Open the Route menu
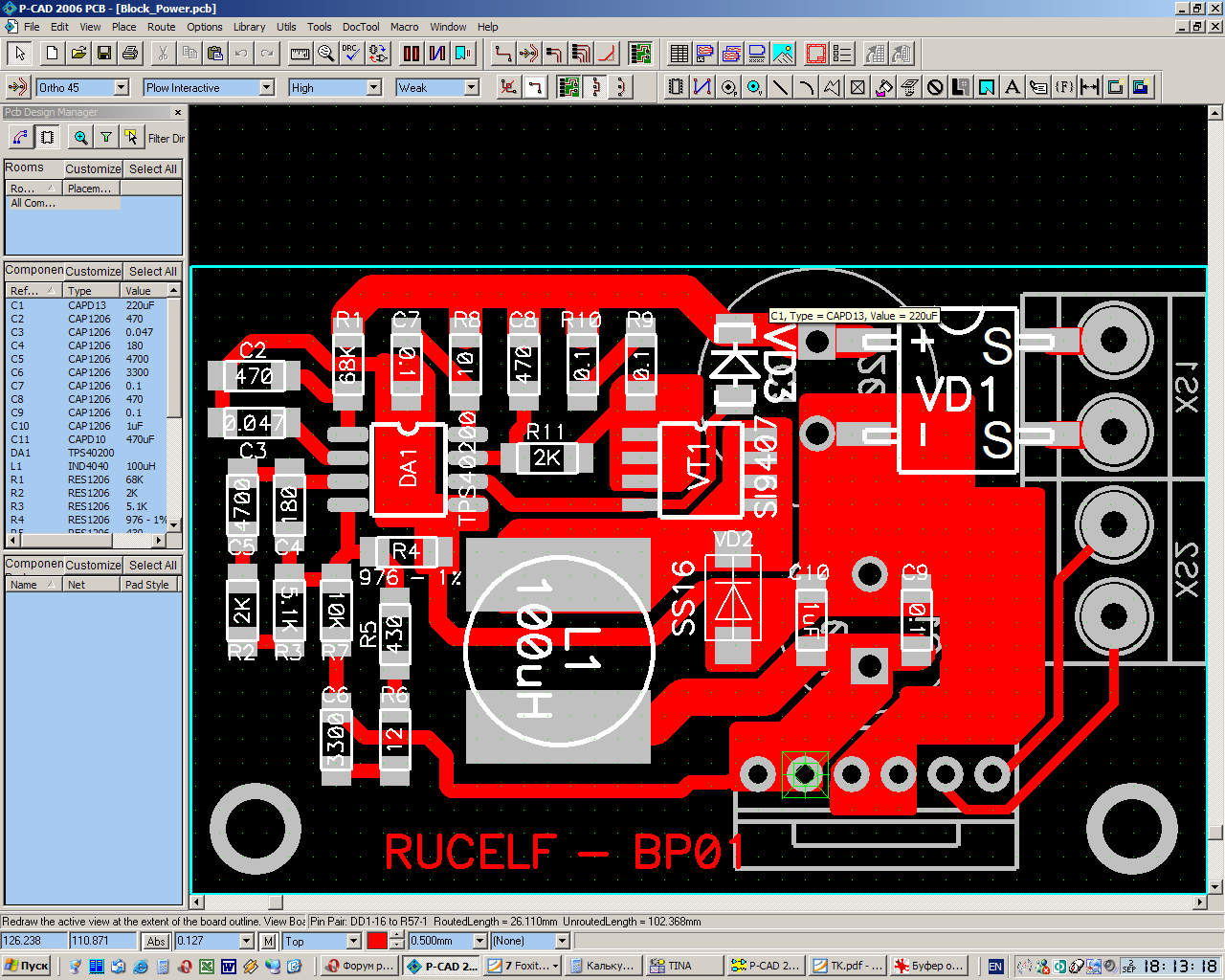 click(x=162, y=27)
